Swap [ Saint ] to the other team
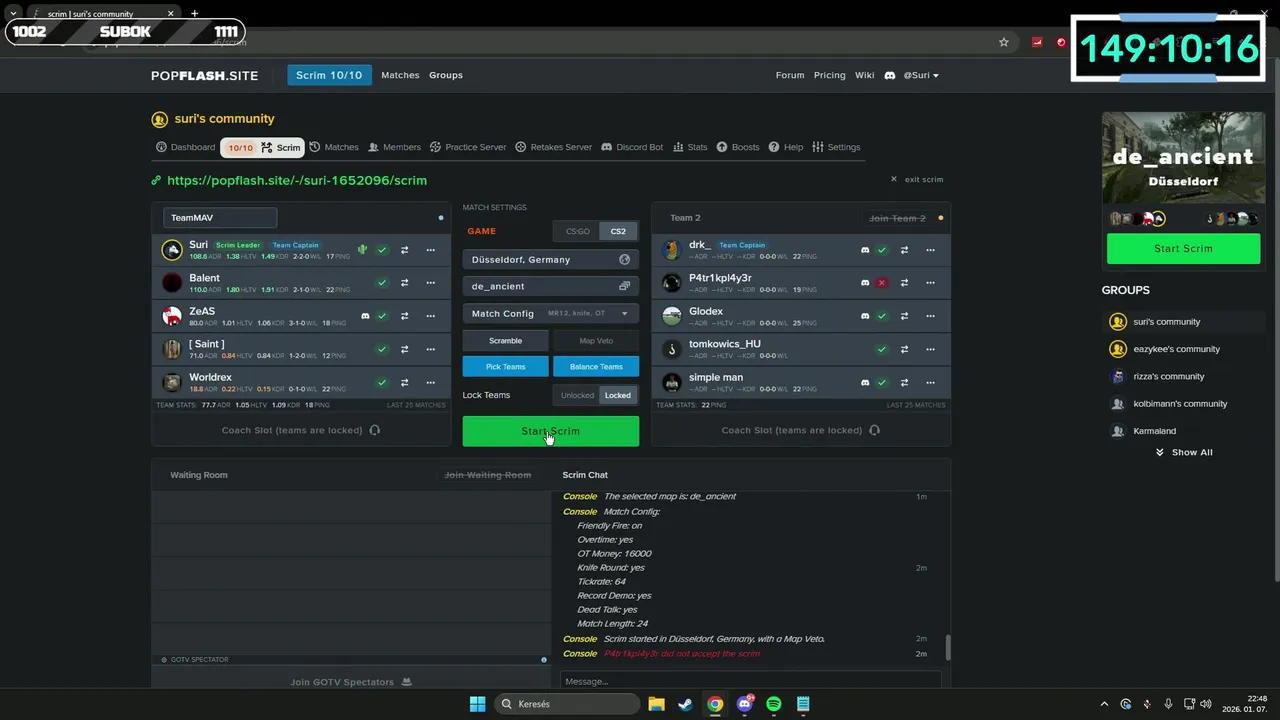Viewport: 1280px width, 720px height. coord(404,349)
